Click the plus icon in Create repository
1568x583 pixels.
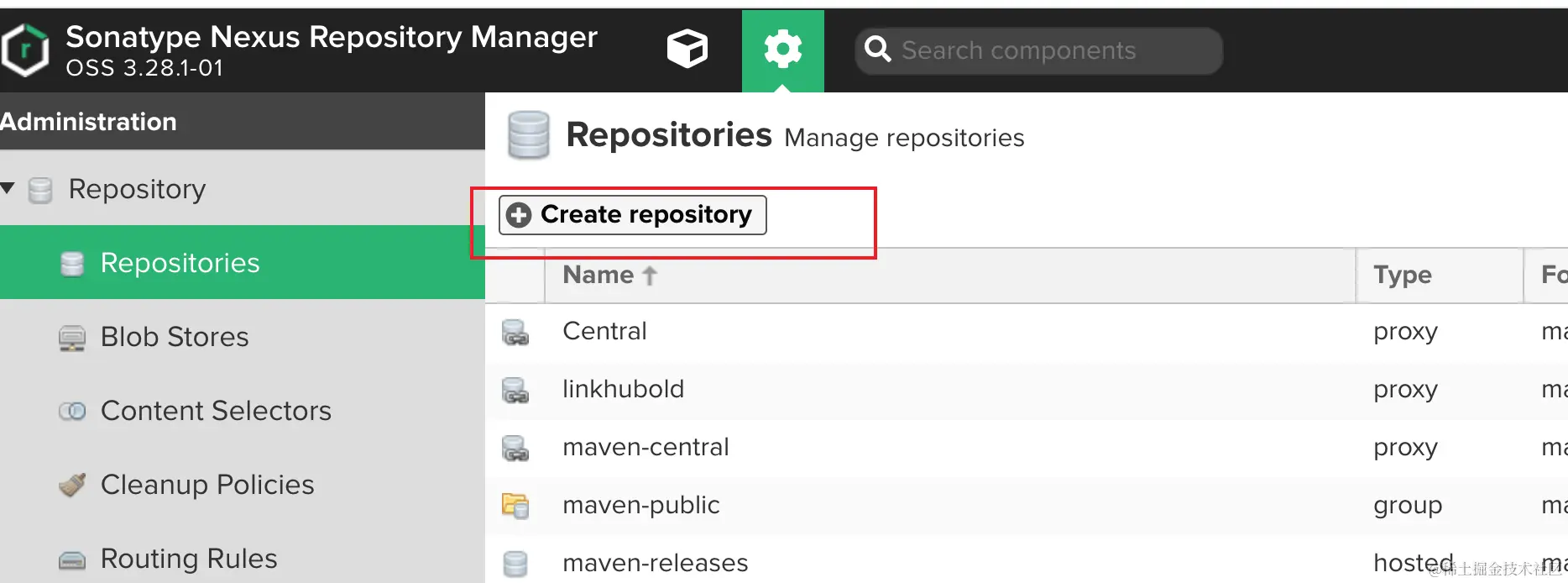[519, 215]
